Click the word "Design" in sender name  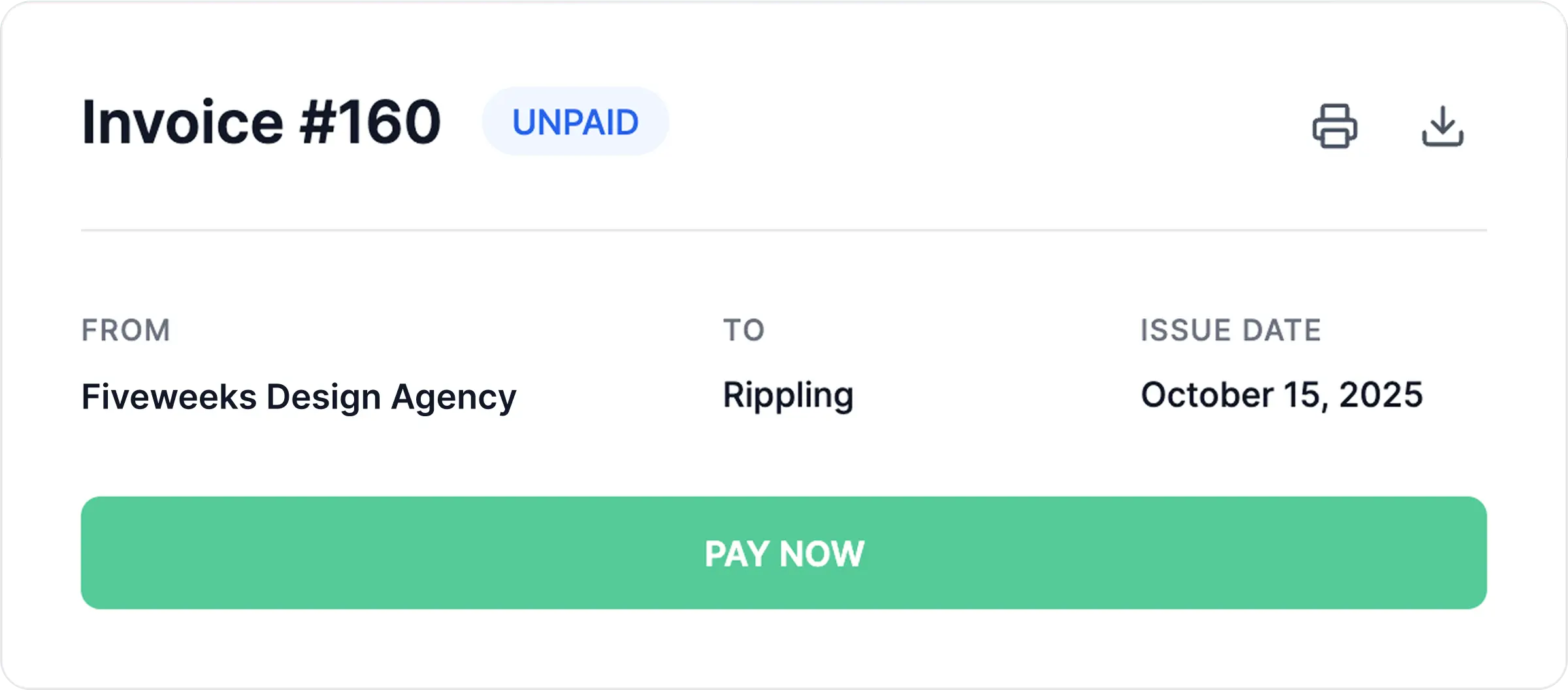[323, 396]
